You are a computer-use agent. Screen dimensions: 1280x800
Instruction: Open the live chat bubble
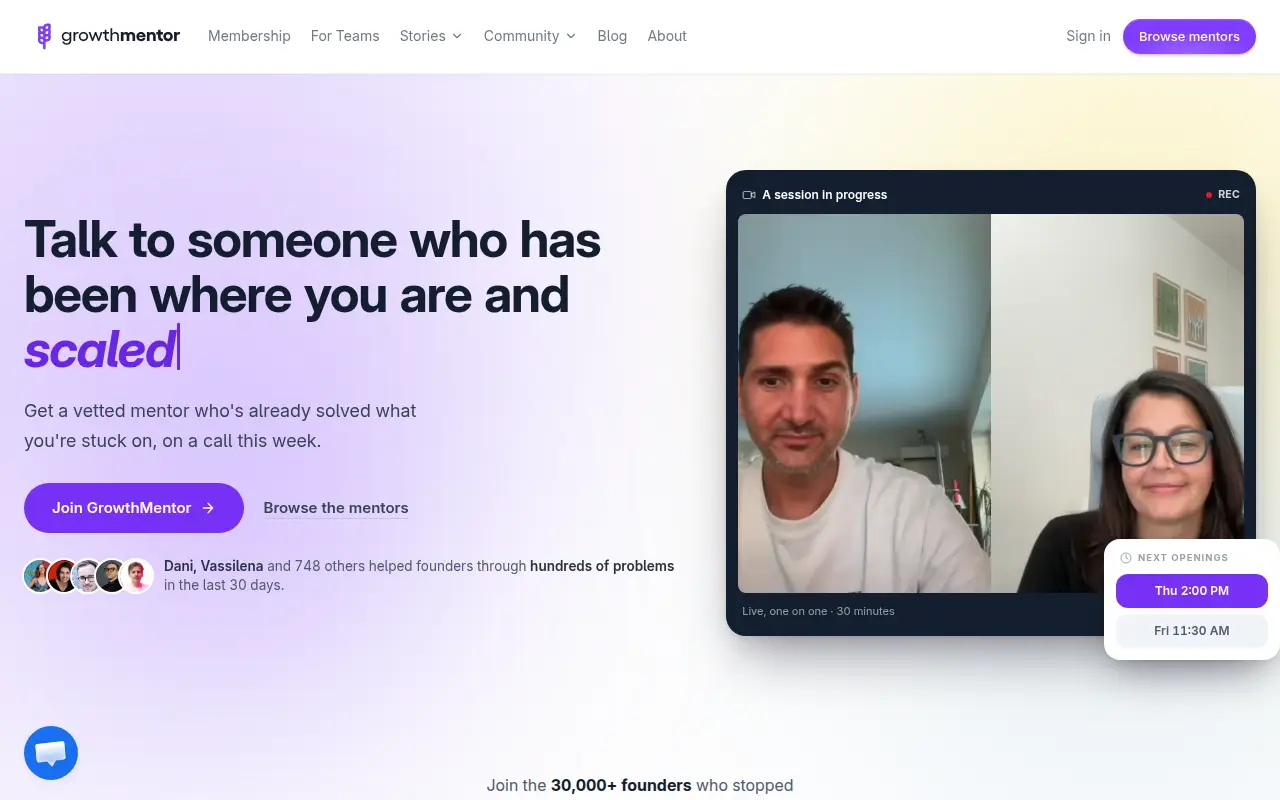coord(51,753)
